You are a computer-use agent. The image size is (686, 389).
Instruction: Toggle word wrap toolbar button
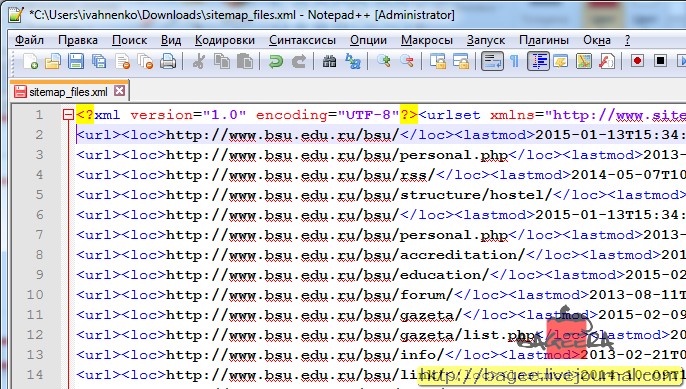pyautogui.click(x=492, y=61)
